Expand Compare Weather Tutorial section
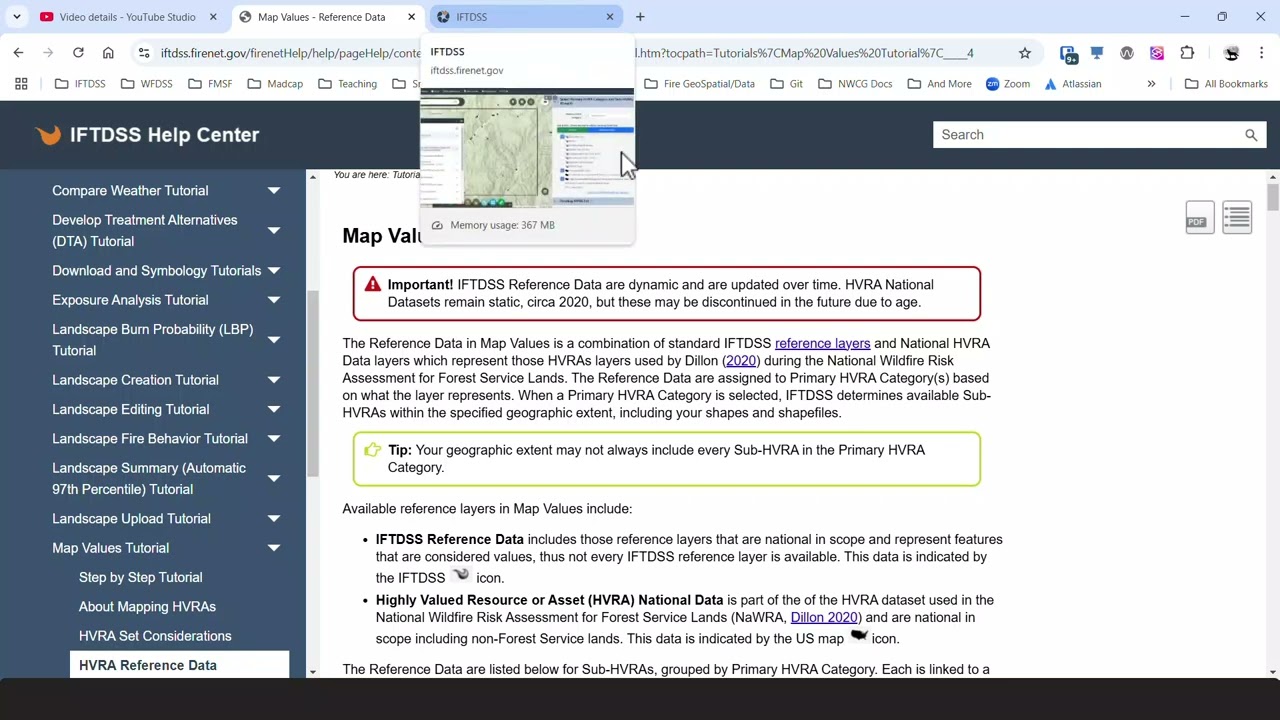 click(x=273, y=191)
